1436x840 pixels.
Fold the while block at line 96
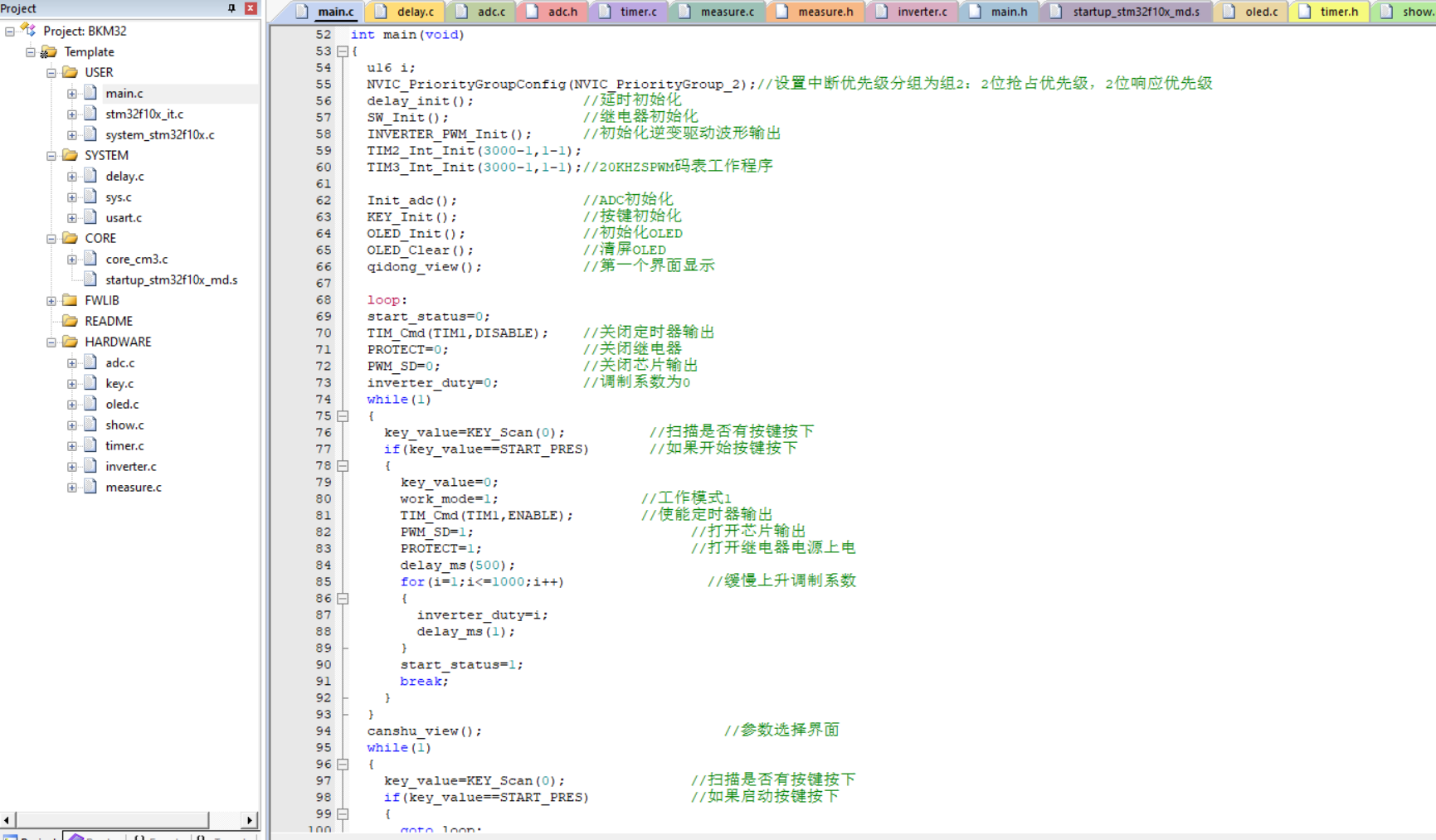(x=343, y=765)
